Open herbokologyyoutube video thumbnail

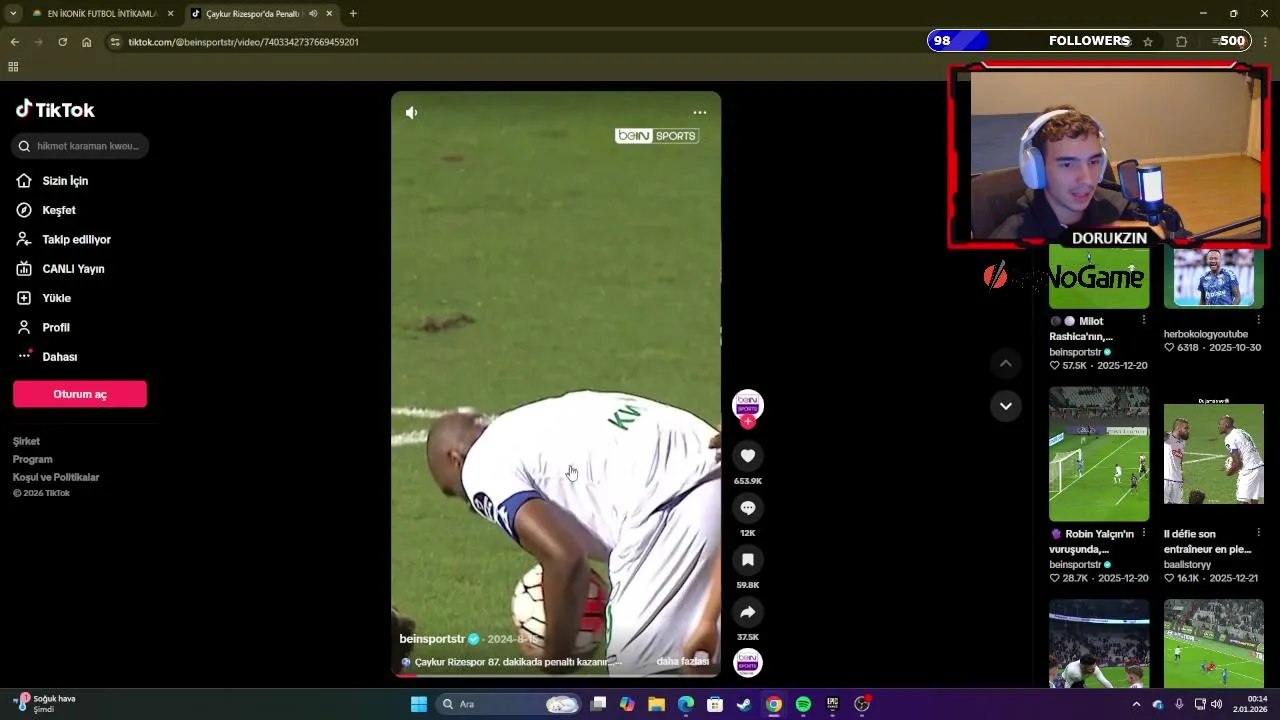click(x=1214, y=276)
